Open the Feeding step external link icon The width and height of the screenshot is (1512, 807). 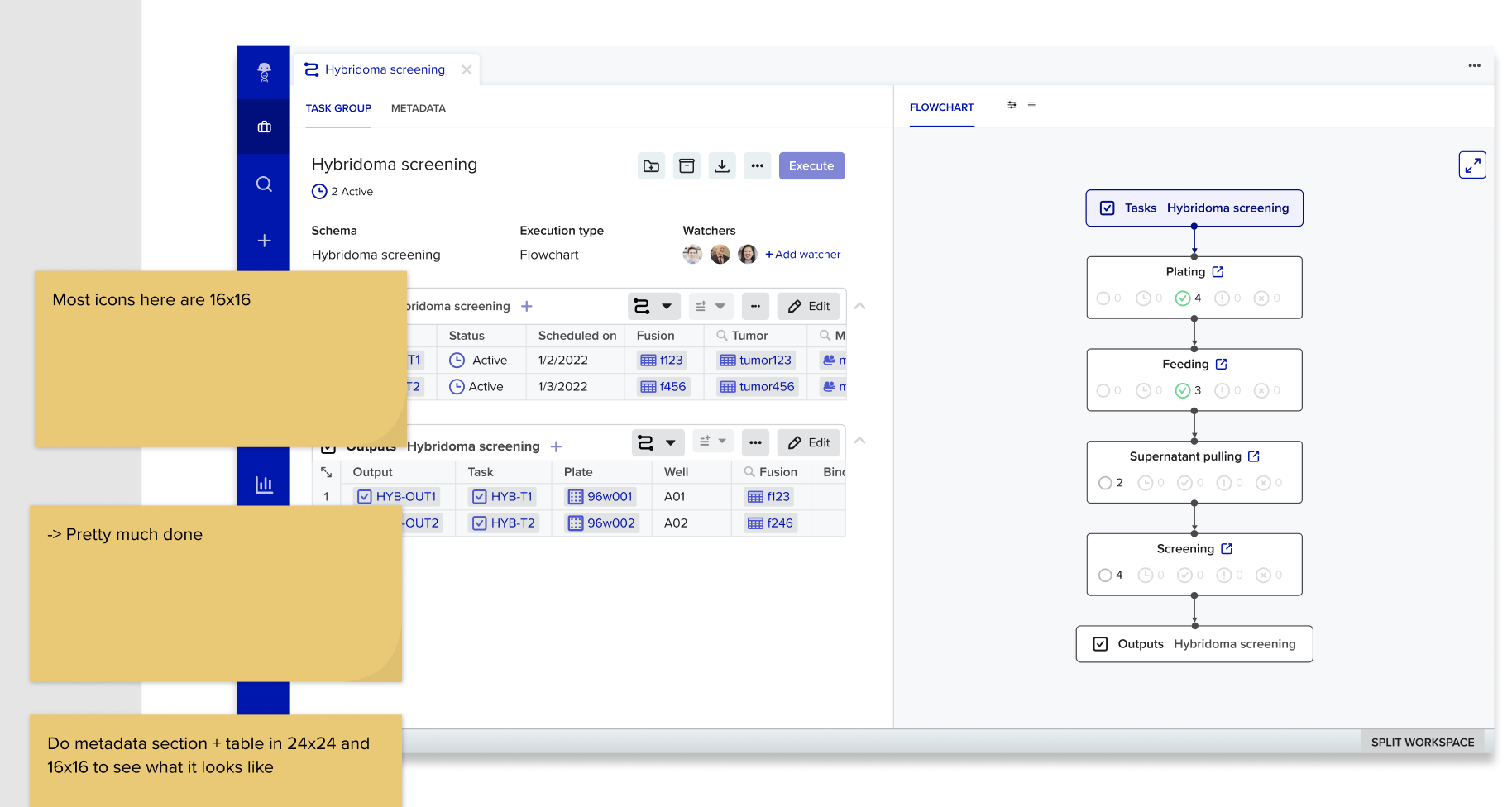(1222, 364)
